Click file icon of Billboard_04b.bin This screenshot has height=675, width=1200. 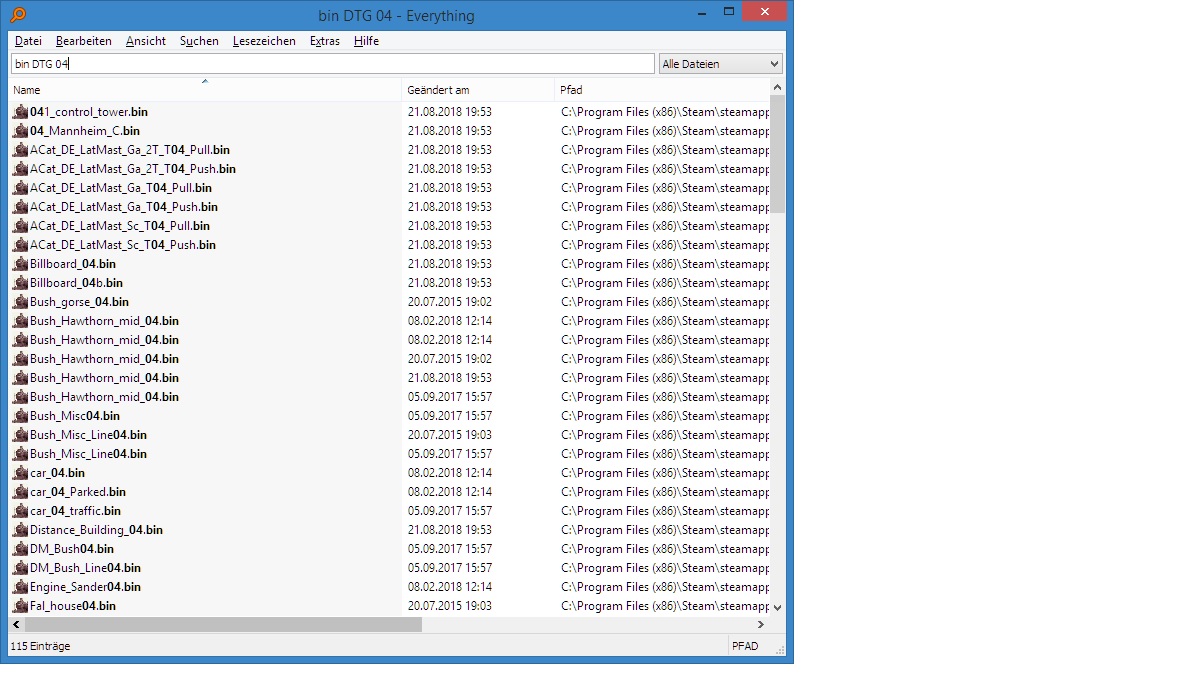(20, 283)
